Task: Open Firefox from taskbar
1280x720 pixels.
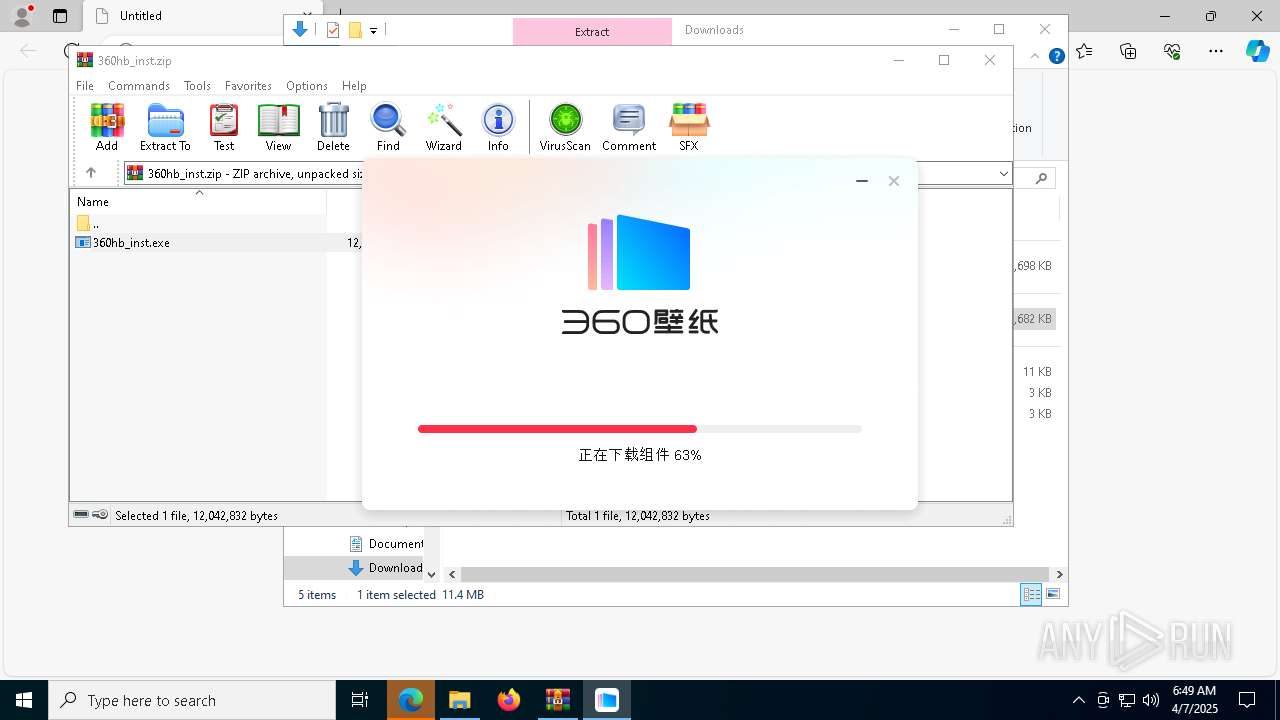Action: pyautogui.click(x=509, y=700)
